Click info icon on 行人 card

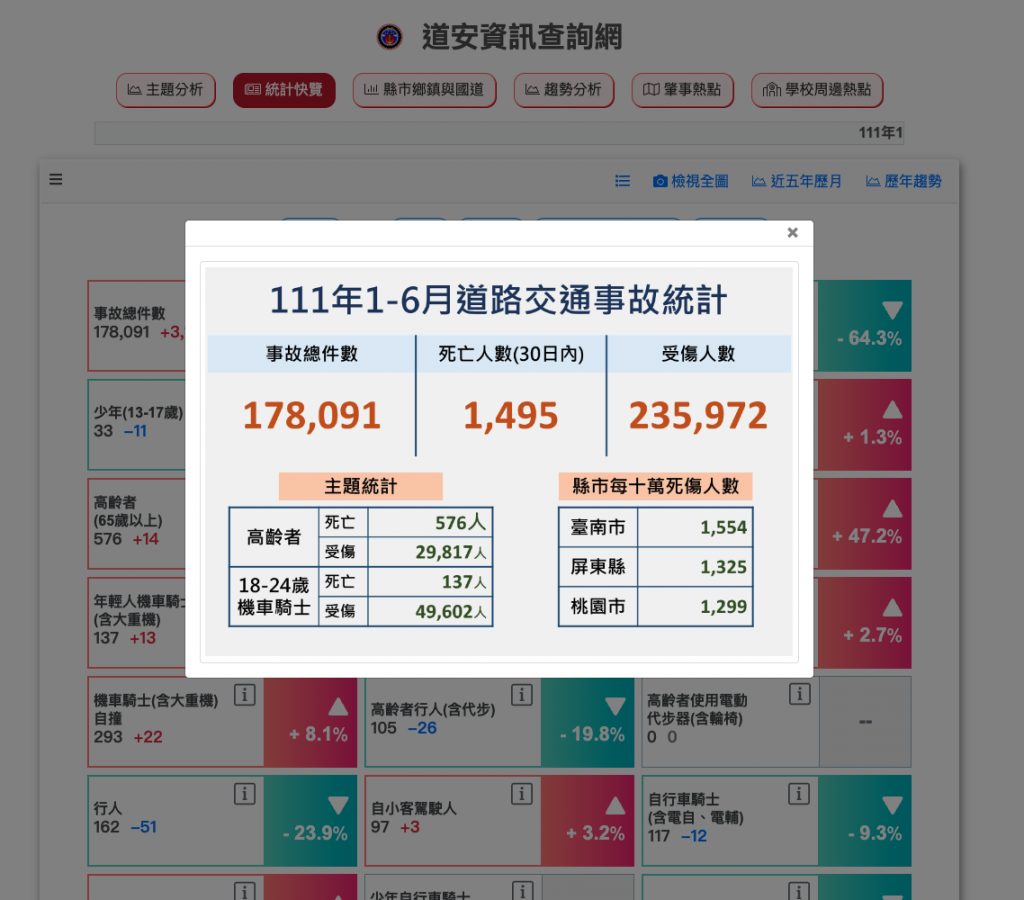tap(245, 794)
